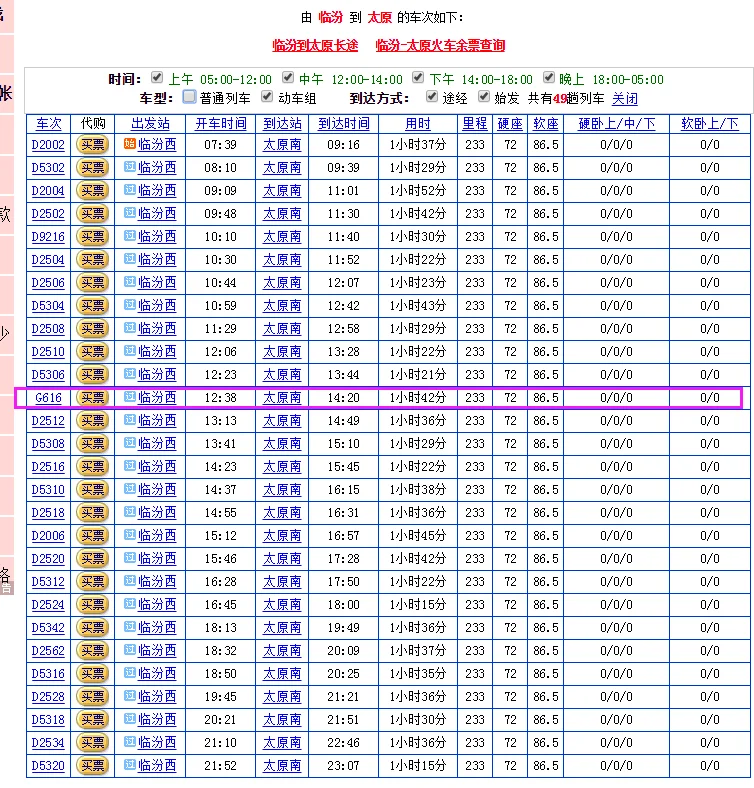
Task: Sort by the 硬卧上/中/下 column header
Action: (617, 124)
